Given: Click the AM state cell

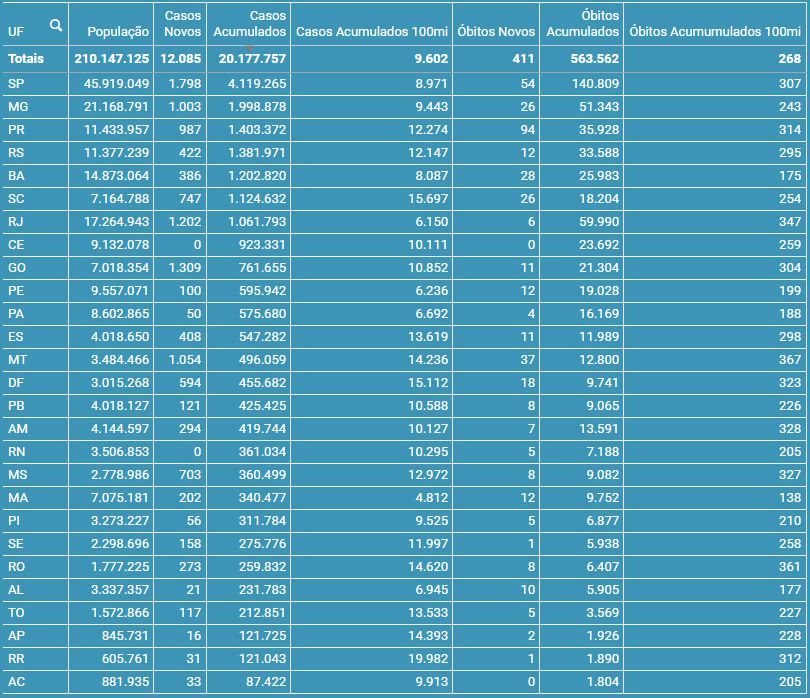Looking at the screenshot, I should (x=17, y=429).
